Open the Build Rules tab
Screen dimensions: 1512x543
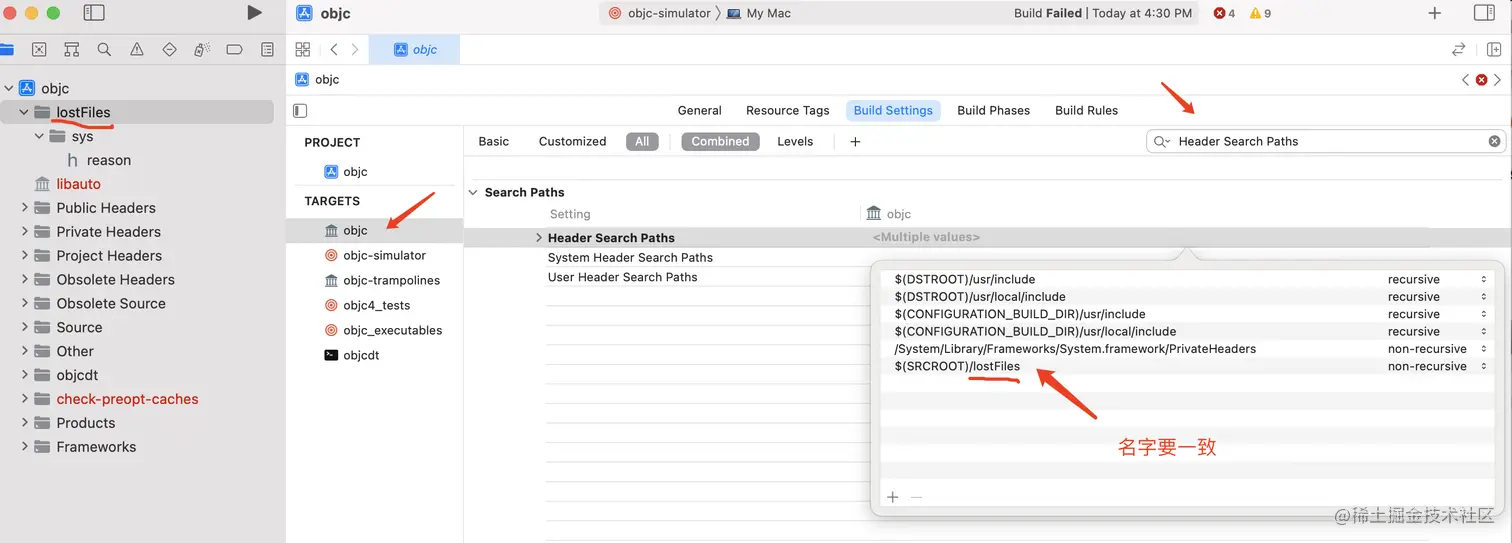[x=1087, y=110]
